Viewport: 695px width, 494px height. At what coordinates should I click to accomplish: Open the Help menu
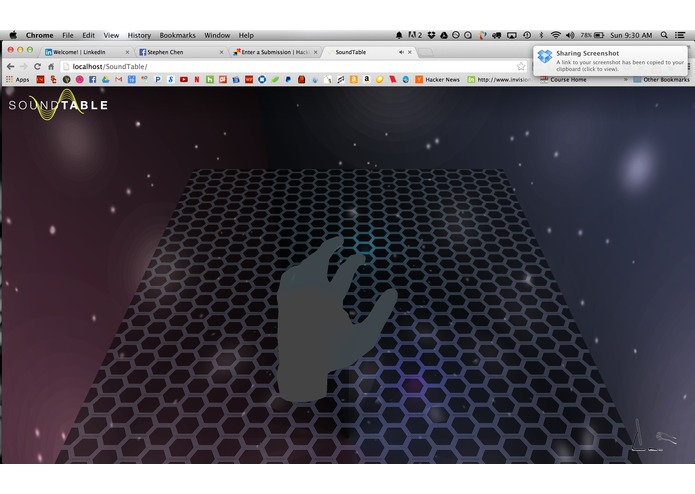tap(246, 35)
